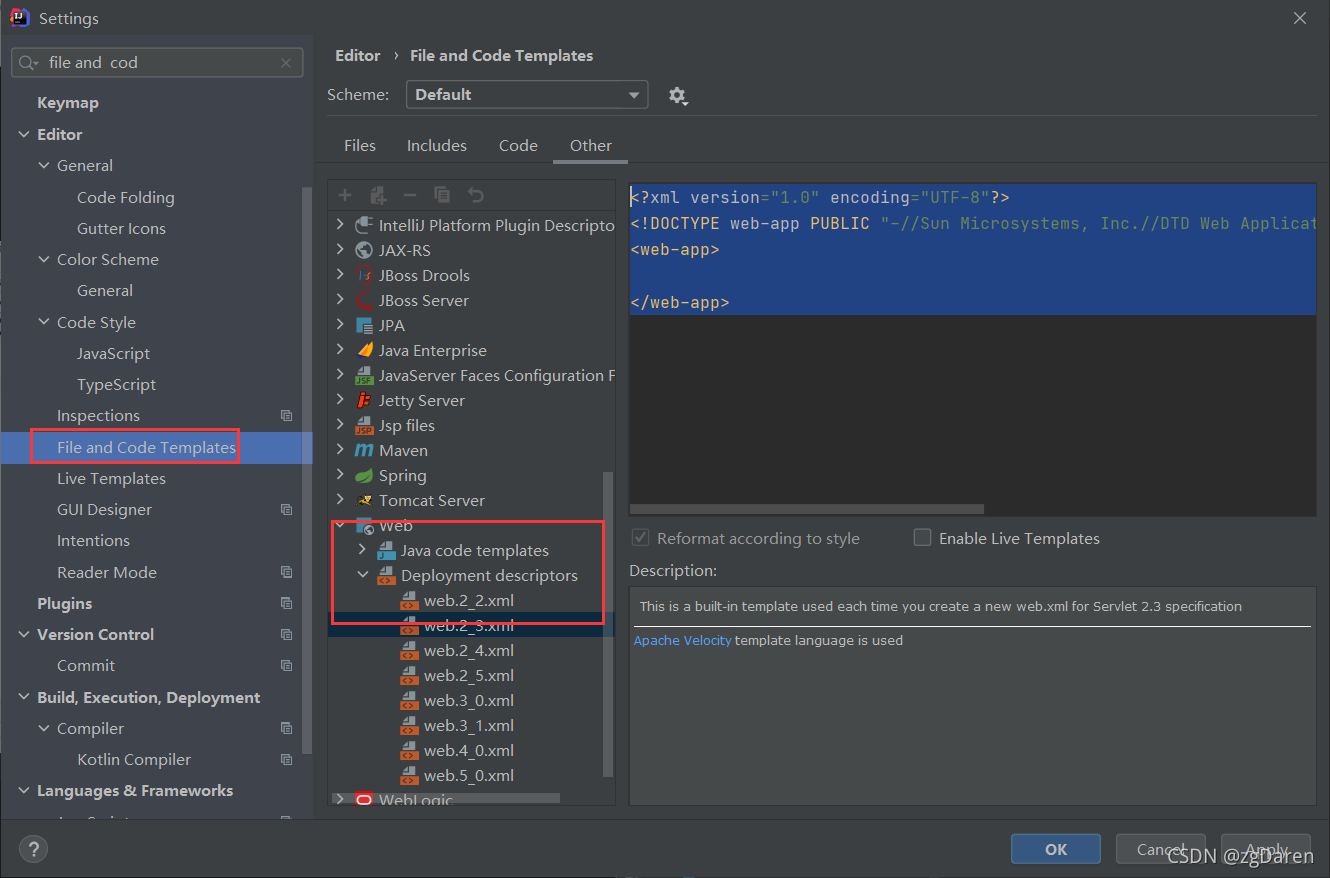Select the web.5_0.xml template
Viewport: 1330px width, 878px height.
(469, 776)
